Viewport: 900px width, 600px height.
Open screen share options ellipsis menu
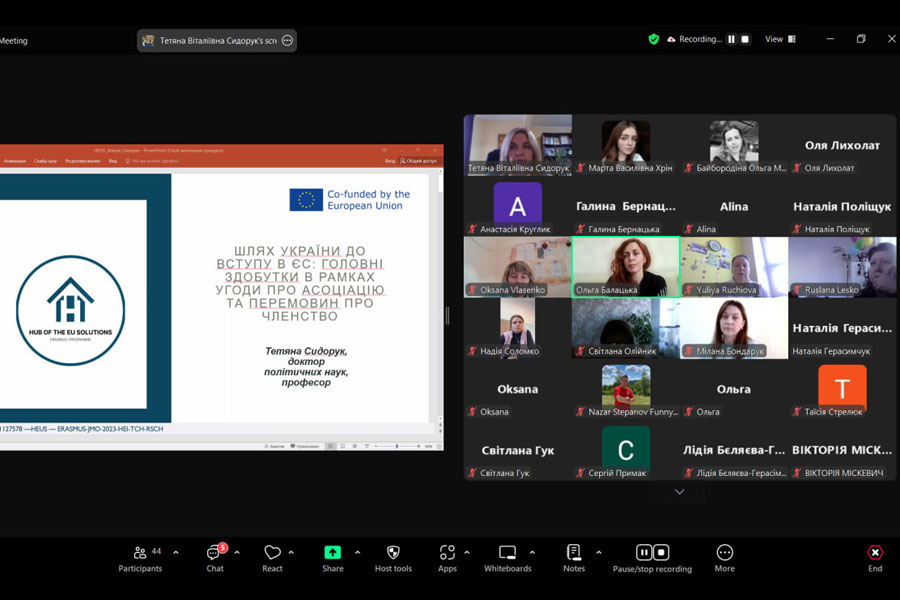287,41
